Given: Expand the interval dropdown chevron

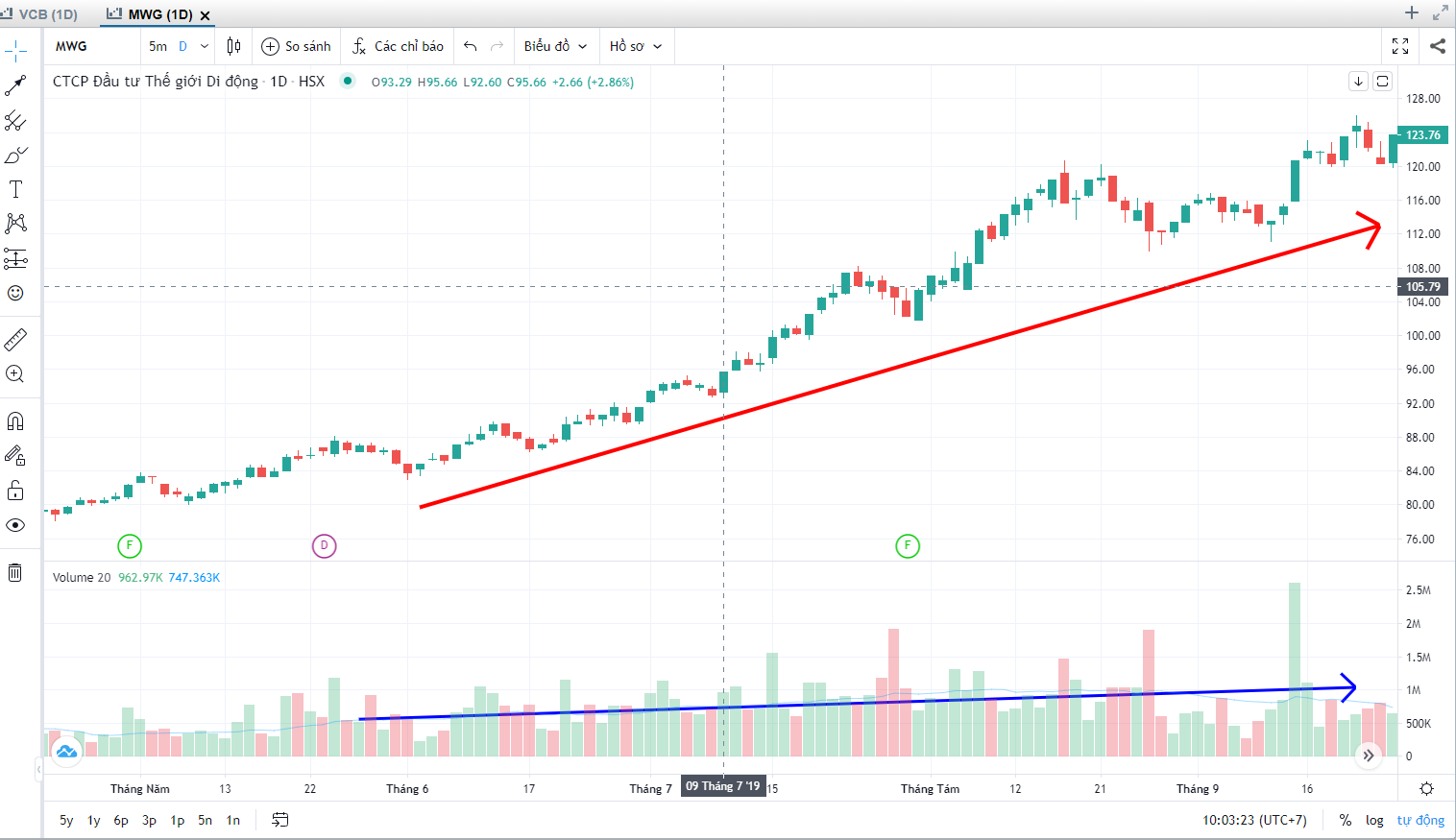Looking at the screenshot, I should tap(205, 46).
